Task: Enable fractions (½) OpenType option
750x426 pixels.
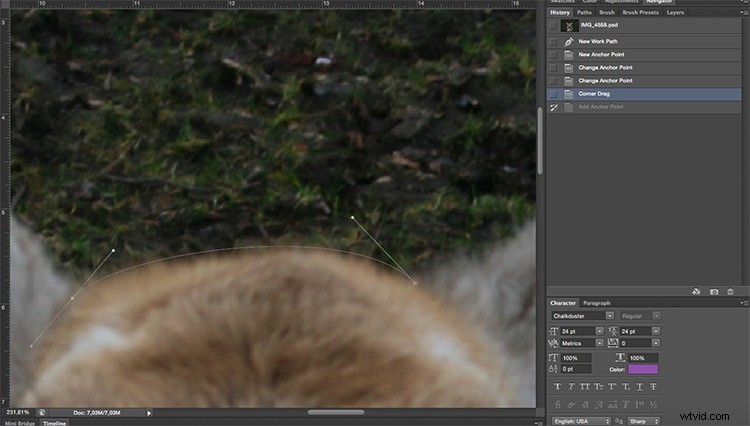Action: click(x=653, y=404)
